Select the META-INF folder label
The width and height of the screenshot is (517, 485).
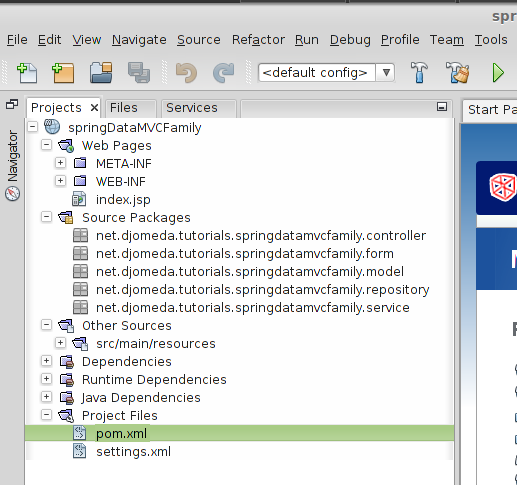click(x=124, y=164)
